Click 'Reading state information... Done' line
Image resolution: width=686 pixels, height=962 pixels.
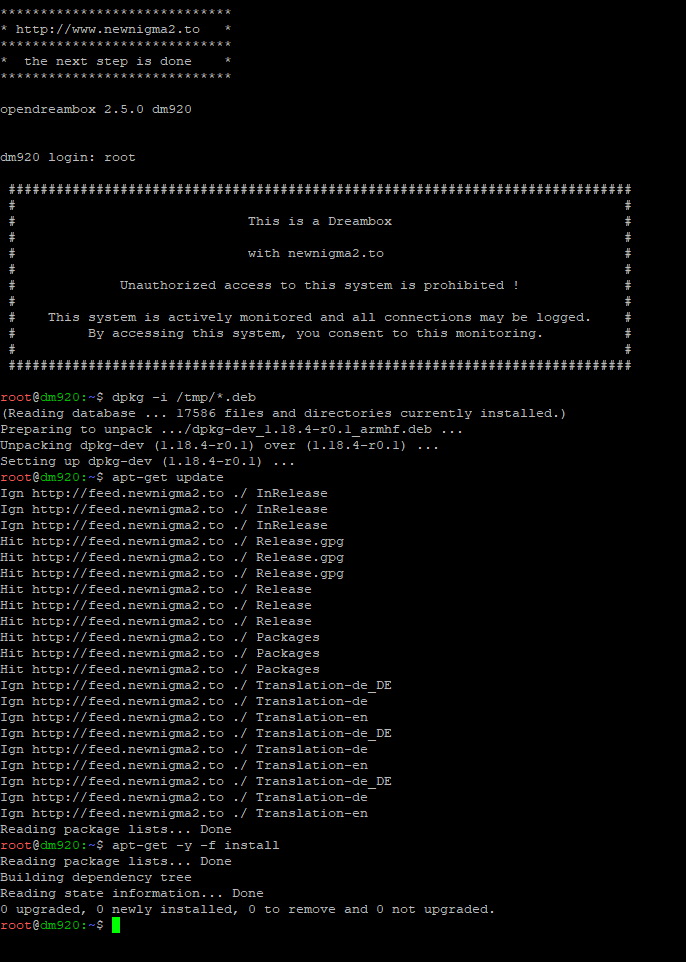point(131,893)
